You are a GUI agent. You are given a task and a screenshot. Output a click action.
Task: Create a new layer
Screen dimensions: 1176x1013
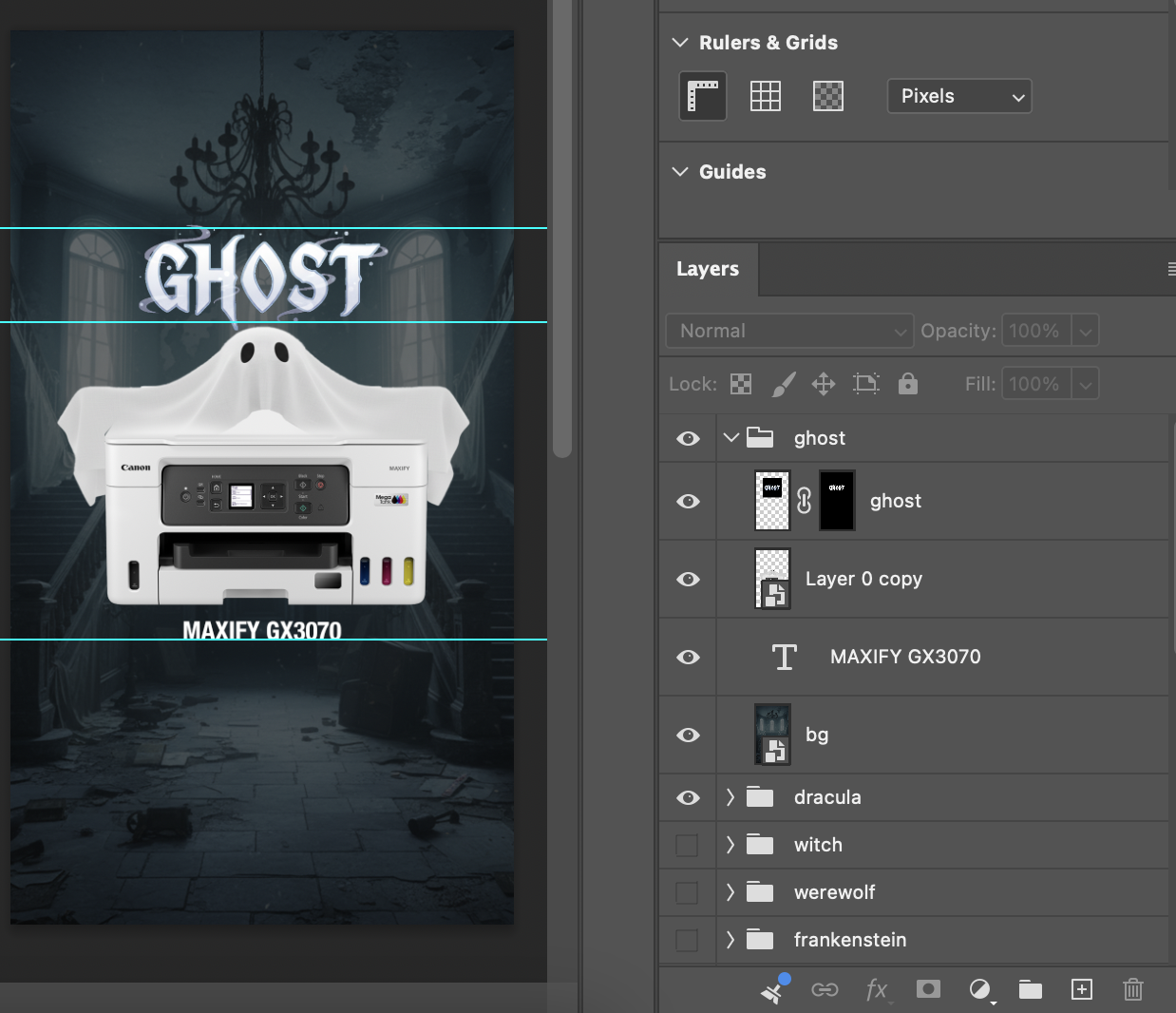pos(1082,989)
